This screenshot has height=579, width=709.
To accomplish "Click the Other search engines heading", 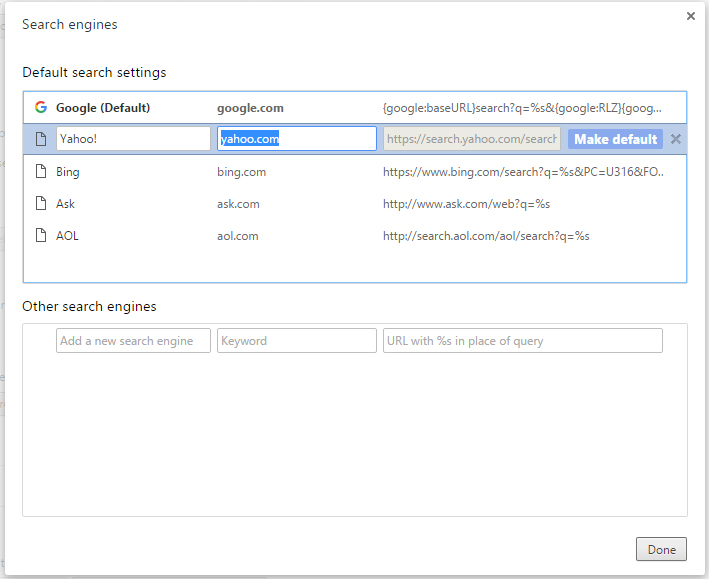I will [x=89, y=306].
